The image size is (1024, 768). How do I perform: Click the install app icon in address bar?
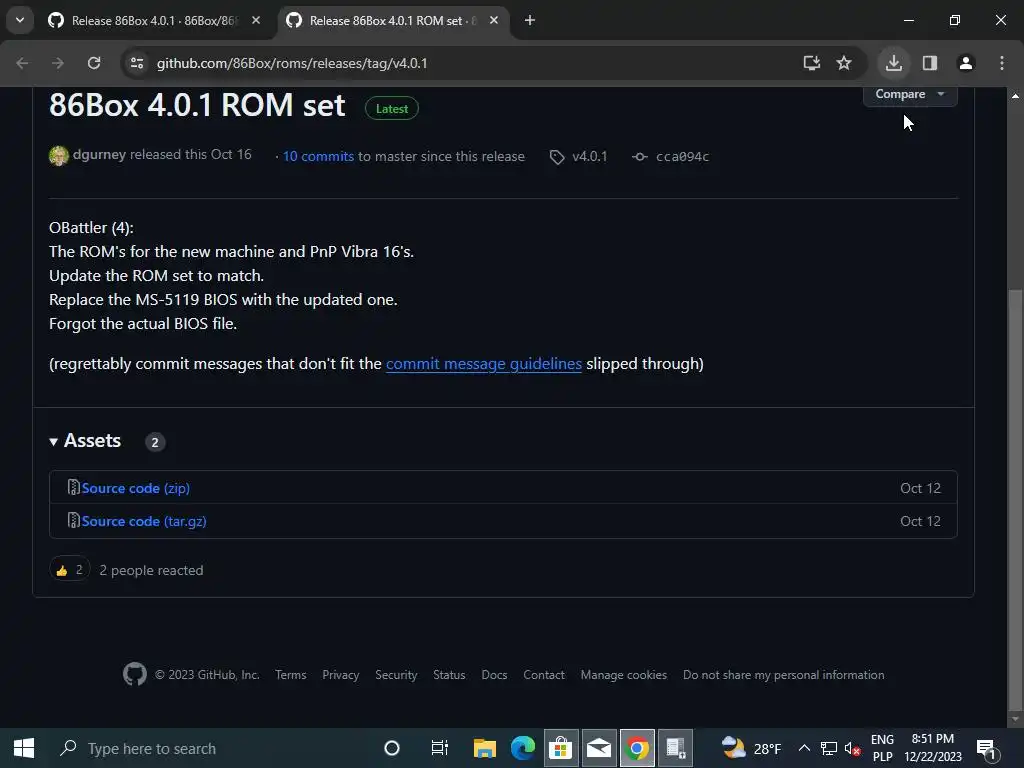click(812, 63)
